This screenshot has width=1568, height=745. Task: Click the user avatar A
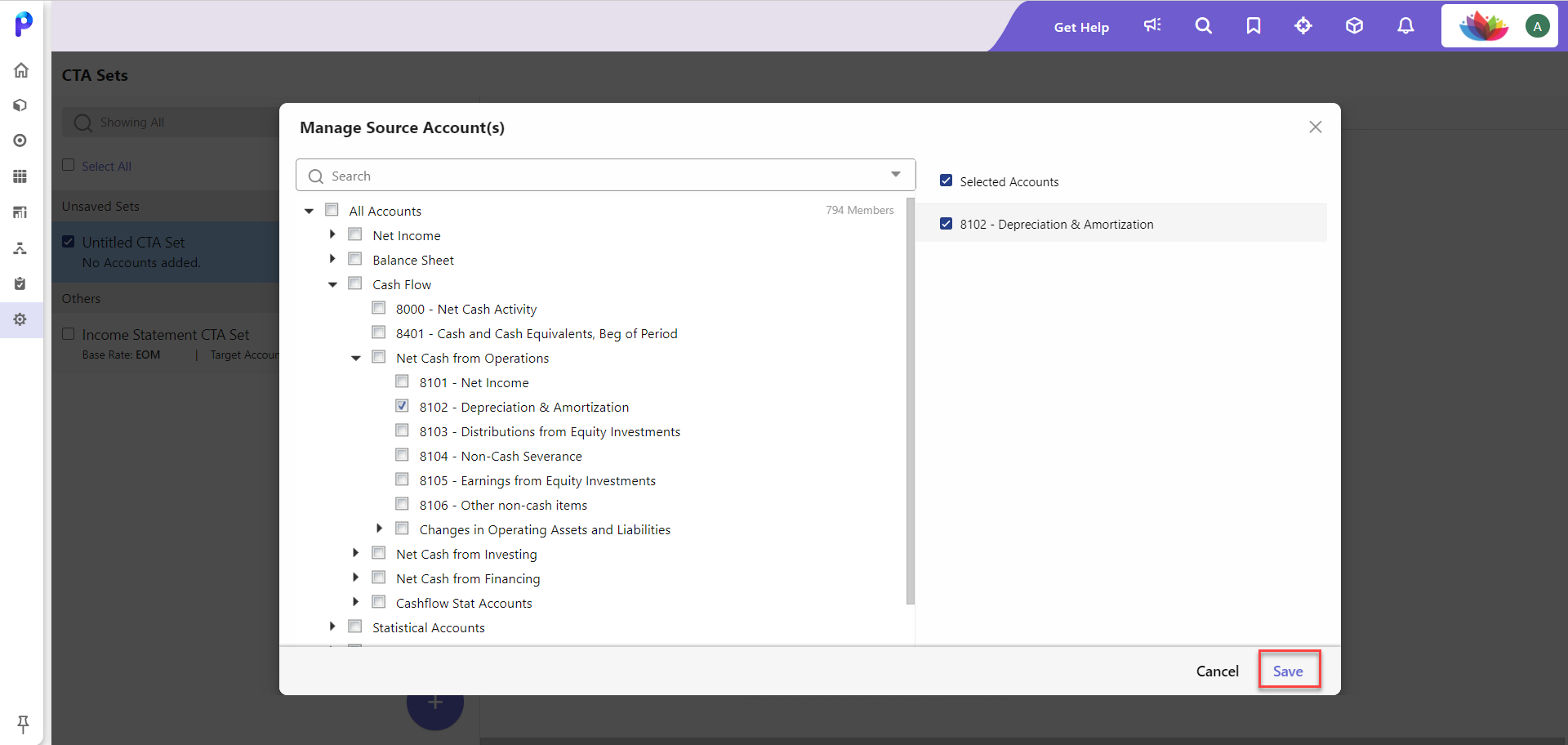tap(1537, 26)
